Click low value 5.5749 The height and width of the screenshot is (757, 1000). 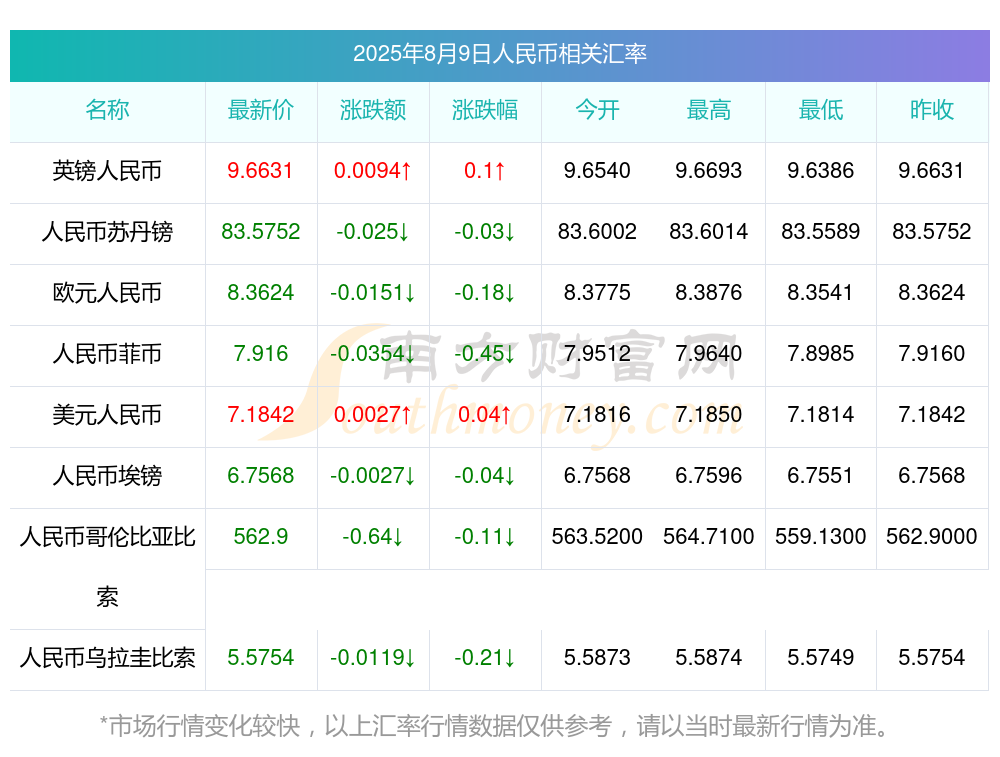(x=821, y=658)
